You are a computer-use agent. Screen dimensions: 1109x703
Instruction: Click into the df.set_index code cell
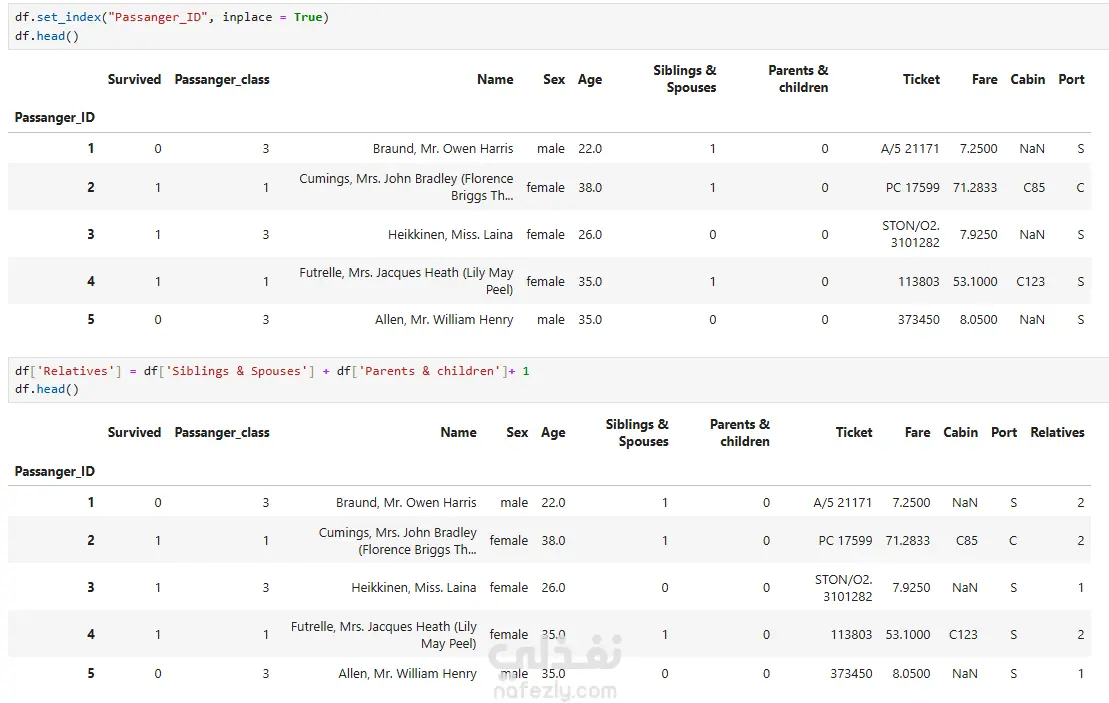[558, 26]
